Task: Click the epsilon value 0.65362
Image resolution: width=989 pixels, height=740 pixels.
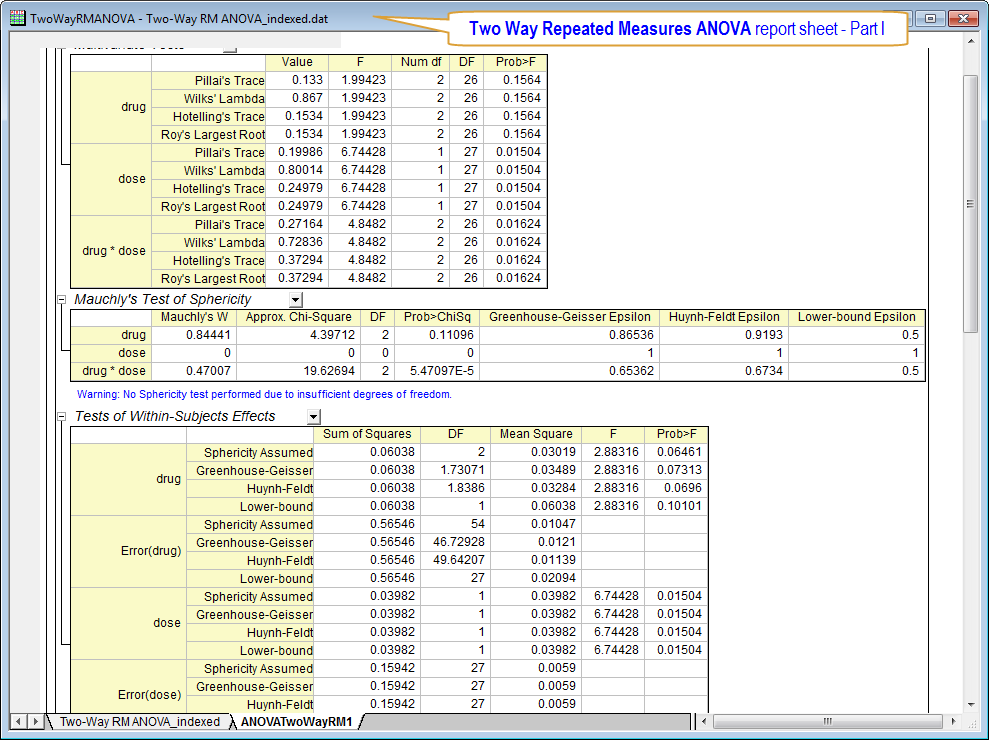Action: click(631, 371)
